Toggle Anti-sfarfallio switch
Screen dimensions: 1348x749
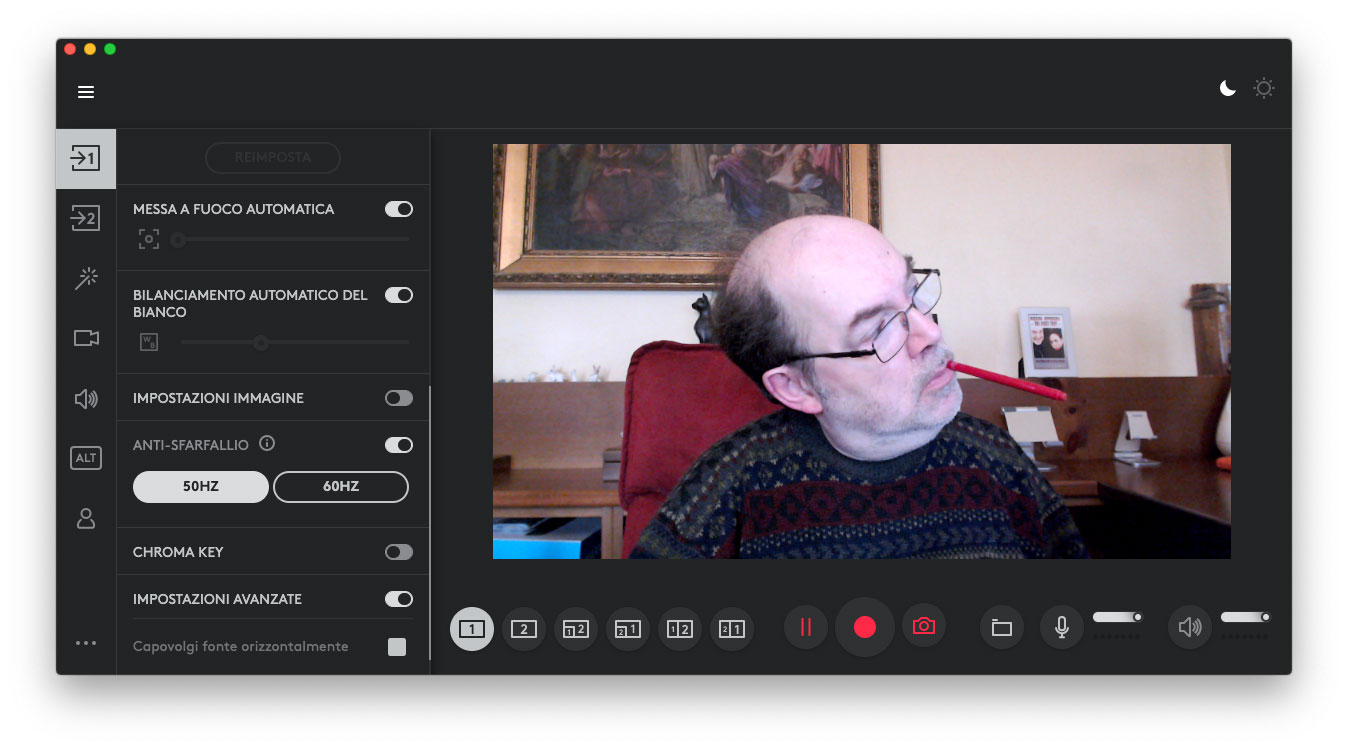(x=399, y=445)
